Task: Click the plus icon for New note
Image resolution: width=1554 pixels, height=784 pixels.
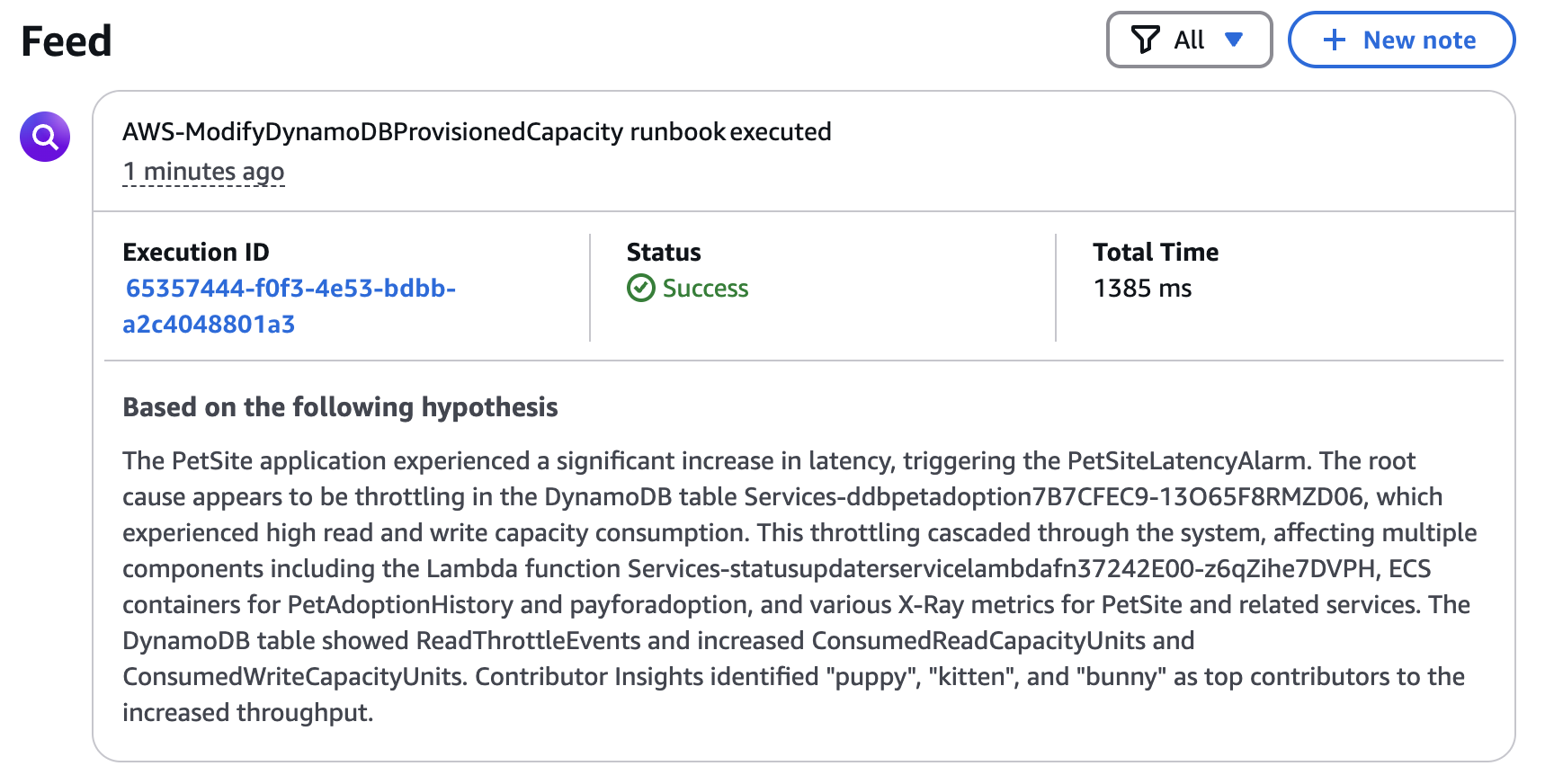Action: pyautogui.click(x=1335, y=40)
